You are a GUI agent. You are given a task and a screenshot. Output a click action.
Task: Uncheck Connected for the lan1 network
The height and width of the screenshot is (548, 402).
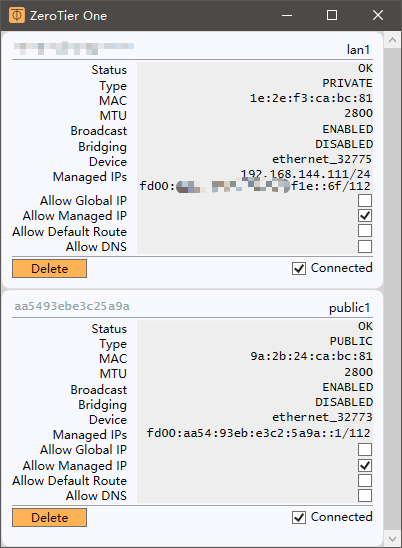pyautogui.click(x=299, y=268)
